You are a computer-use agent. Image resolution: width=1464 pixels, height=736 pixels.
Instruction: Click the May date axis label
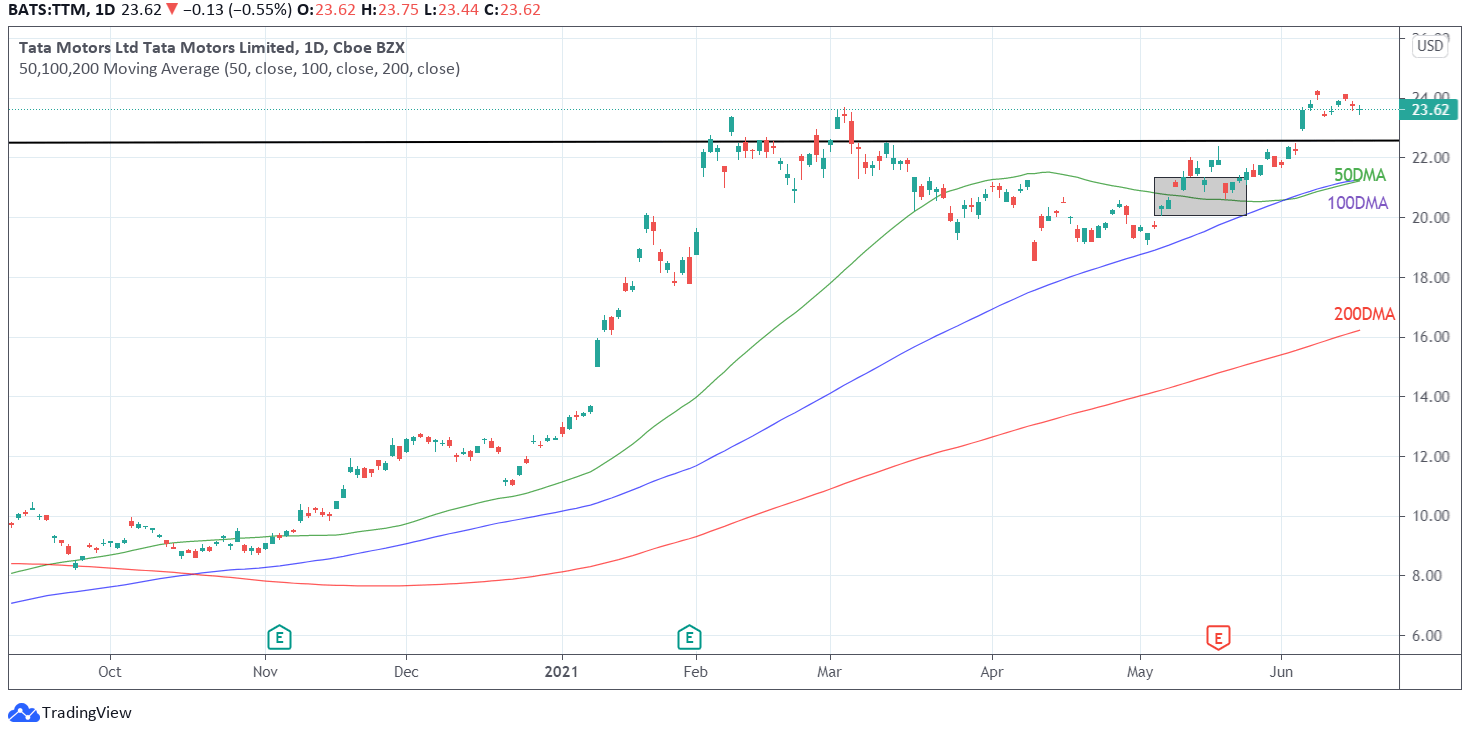1140,671
